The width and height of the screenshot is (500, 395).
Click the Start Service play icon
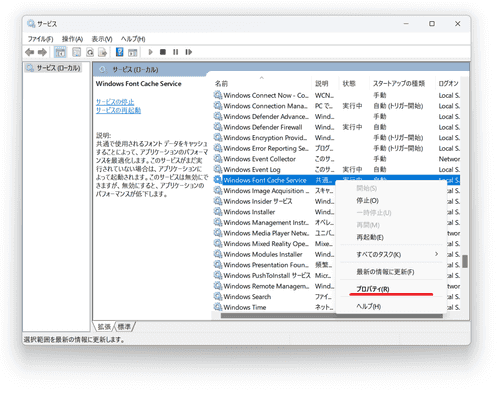pyautogui.click(x=150, y=52)
